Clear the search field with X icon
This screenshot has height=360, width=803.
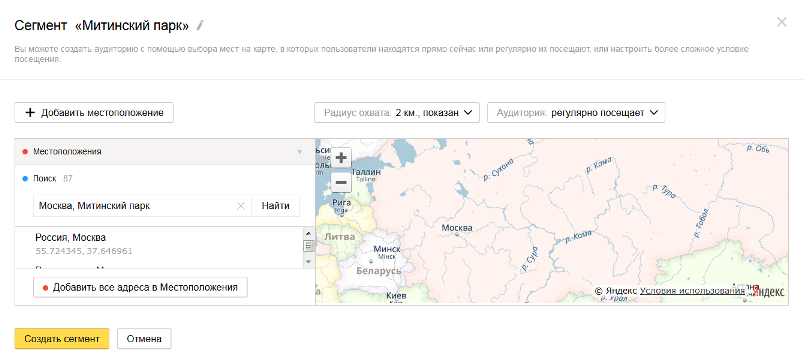[x=241, y=206]
